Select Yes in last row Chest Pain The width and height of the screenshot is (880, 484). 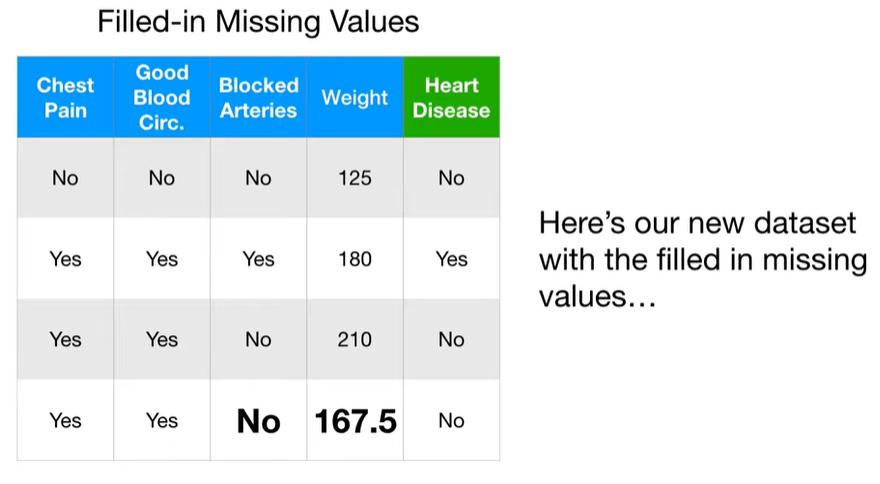pyautogui.click(x=66, y=421)
